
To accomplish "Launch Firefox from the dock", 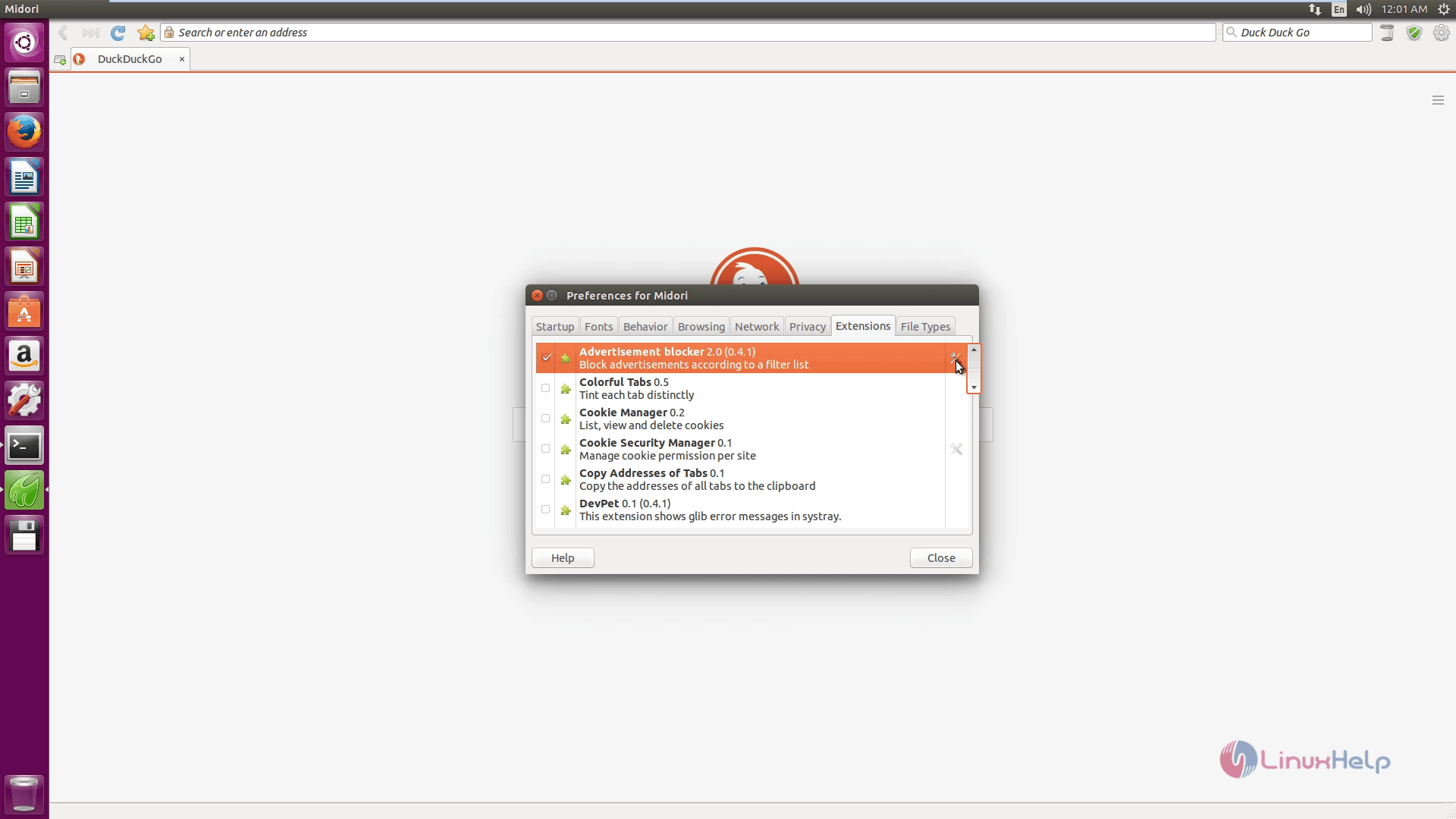I will pos(24,132).
